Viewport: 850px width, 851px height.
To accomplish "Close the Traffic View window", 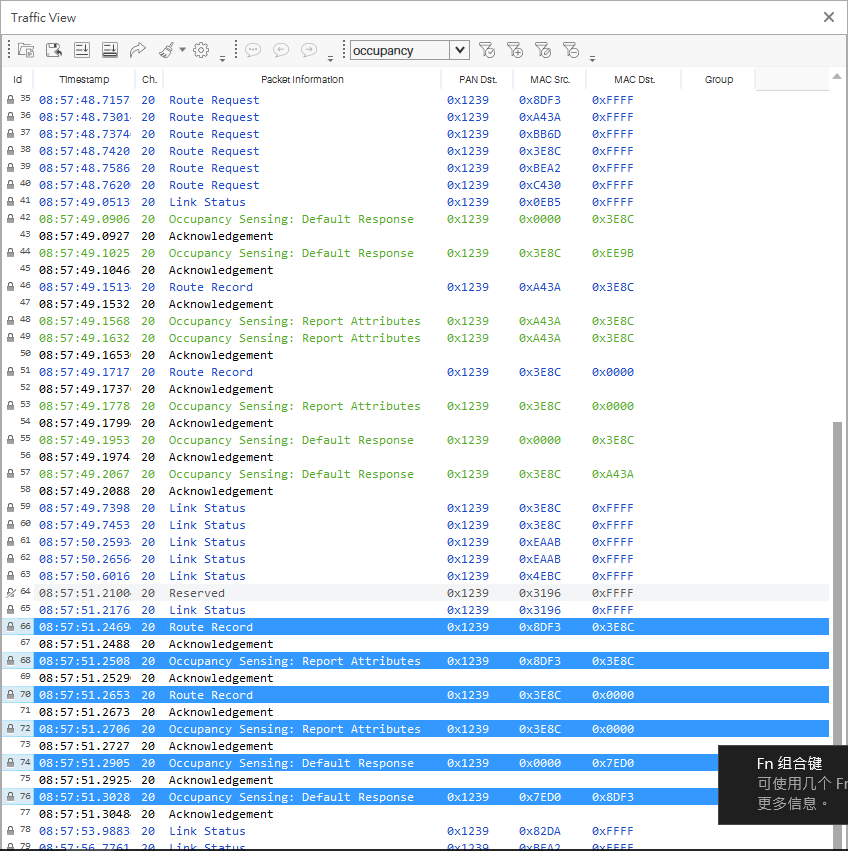I will 828,17.
